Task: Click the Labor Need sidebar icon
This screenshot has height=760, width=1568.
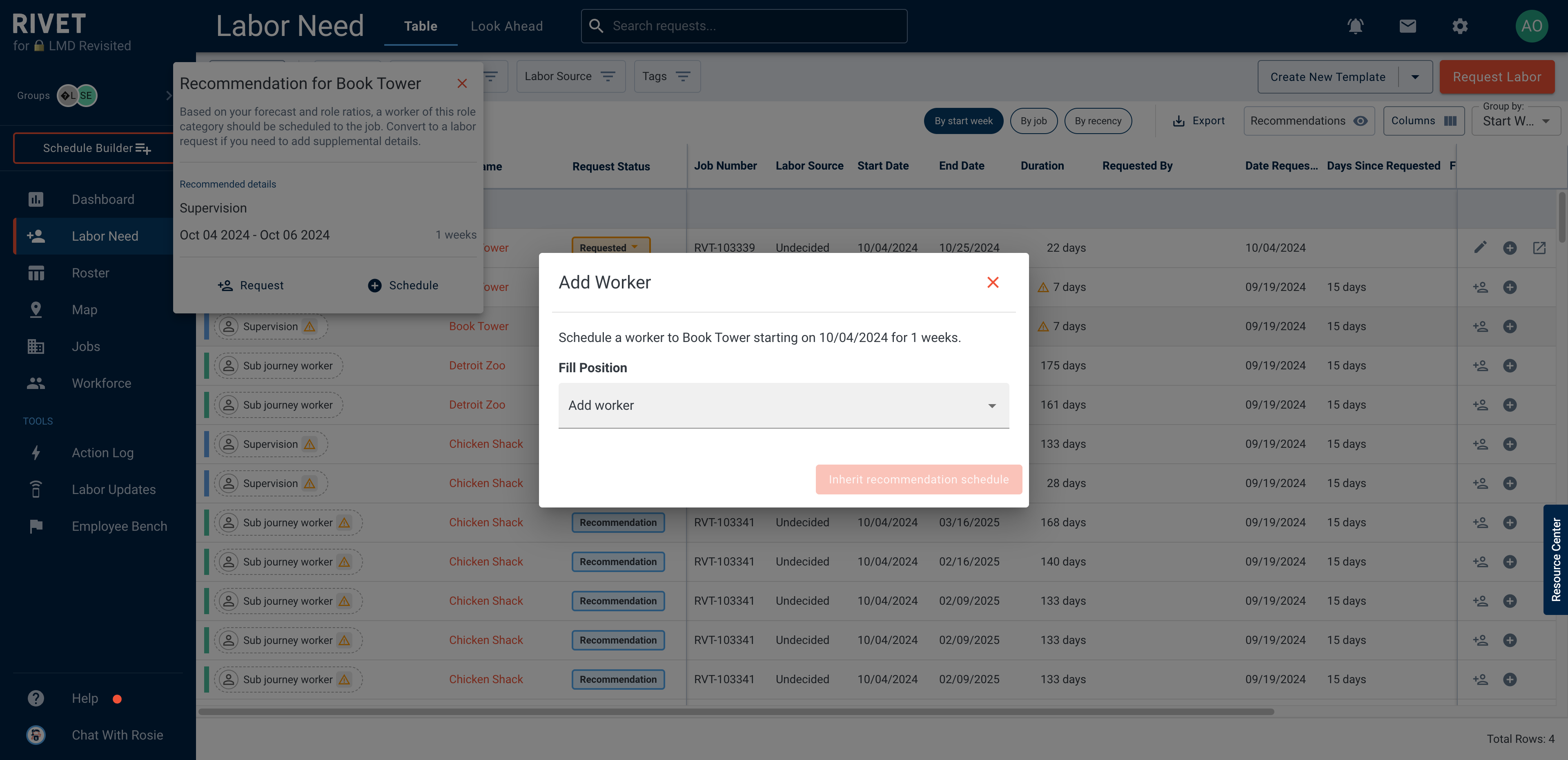Action: 35,237
